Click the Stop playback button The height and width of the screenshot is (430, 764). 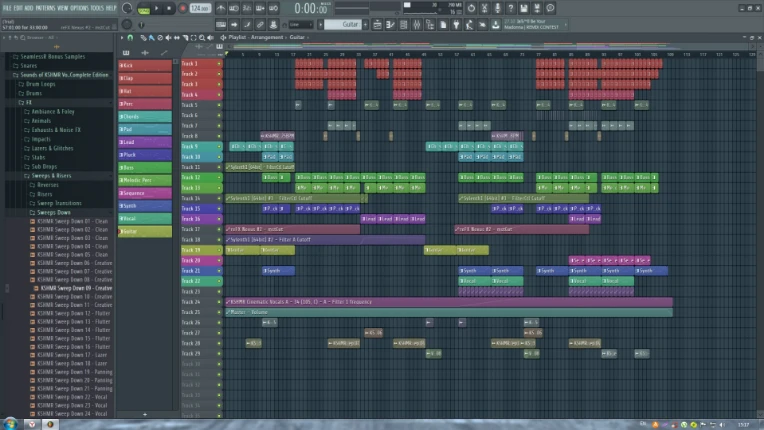pos(169,8)
